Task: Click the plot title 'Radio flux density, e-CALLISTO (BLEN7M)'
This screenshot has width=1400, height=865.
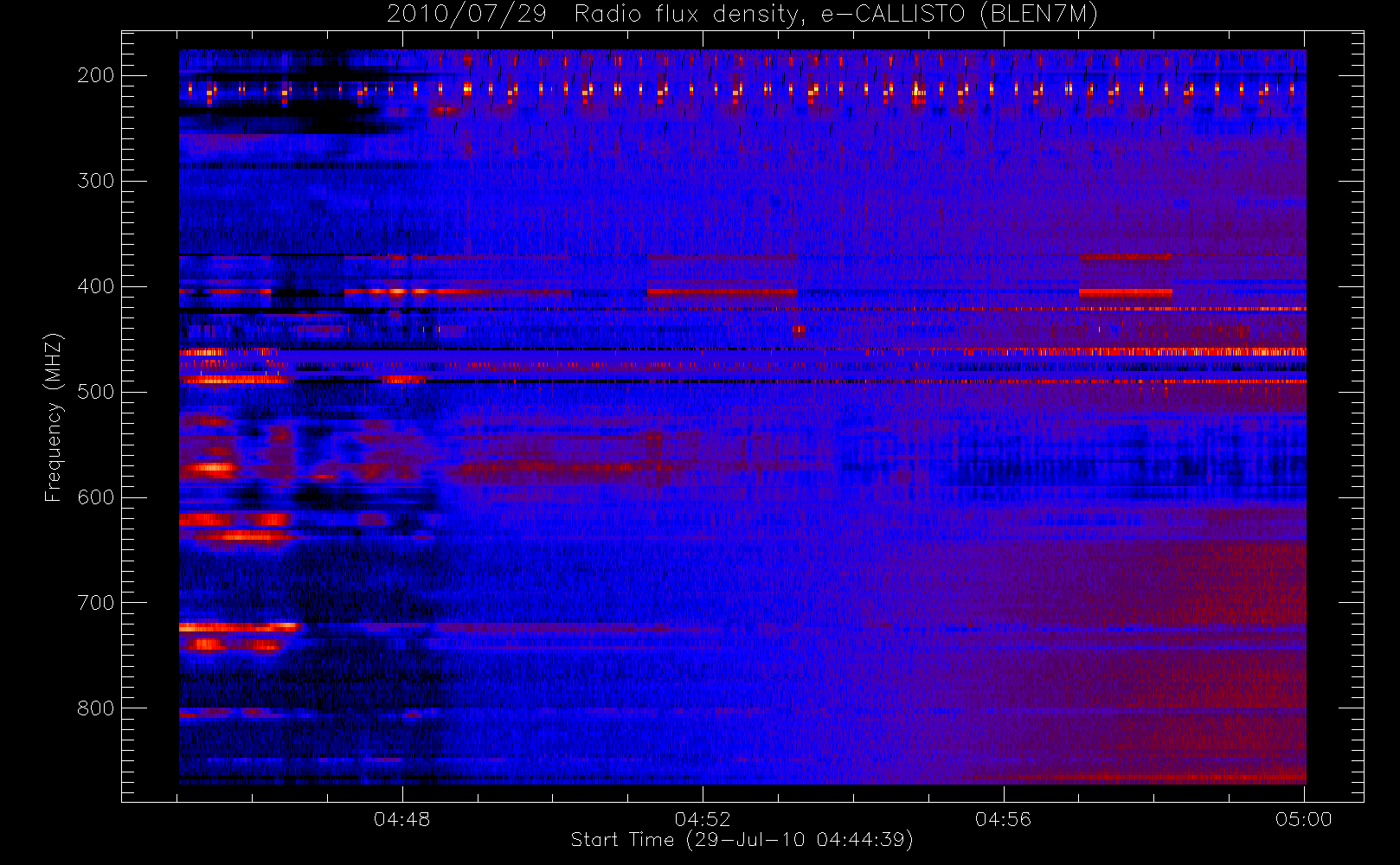Action: pos(836,15)
